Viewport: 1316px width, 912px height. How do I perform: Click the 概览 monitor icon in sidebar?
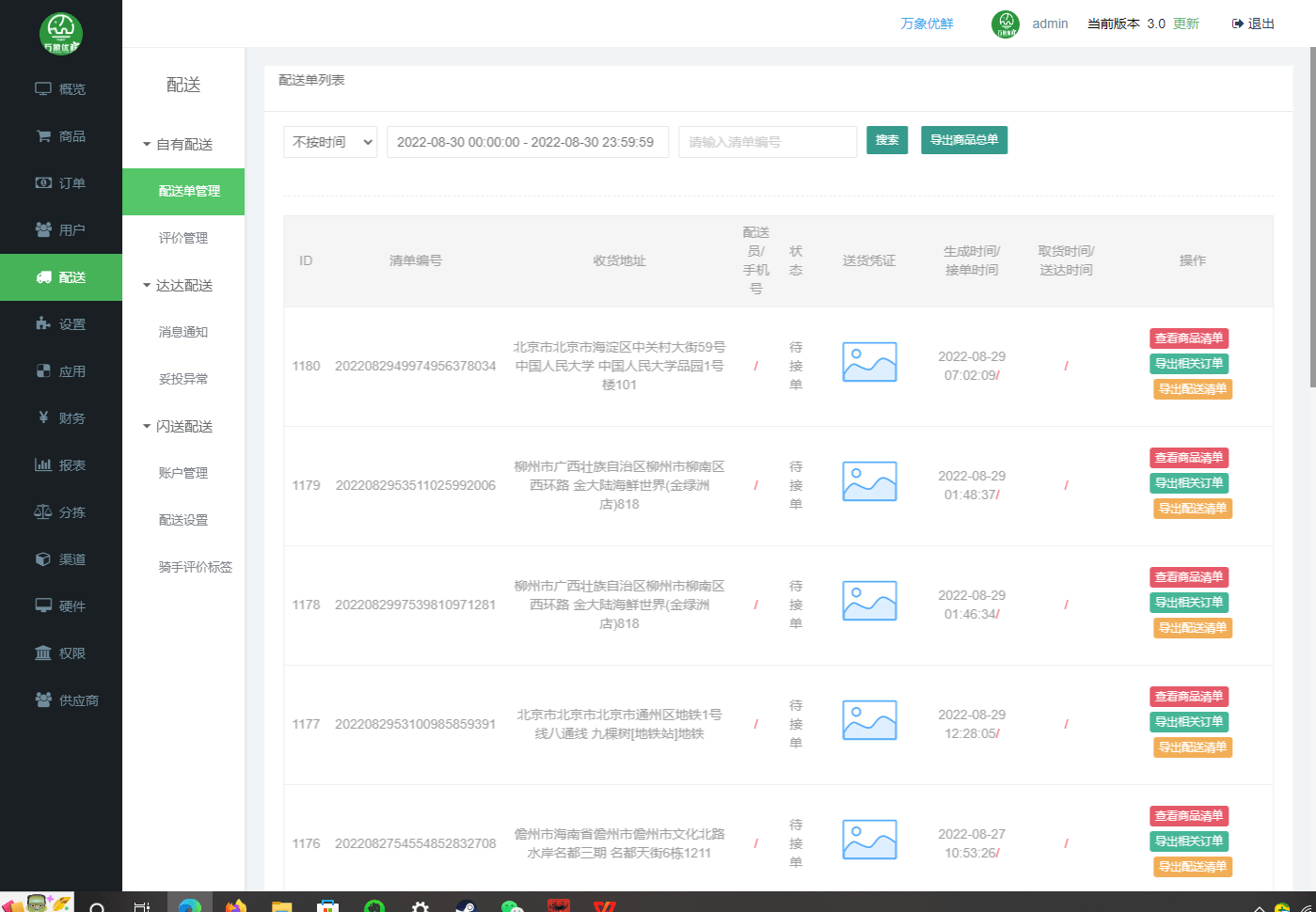point(43,89)
